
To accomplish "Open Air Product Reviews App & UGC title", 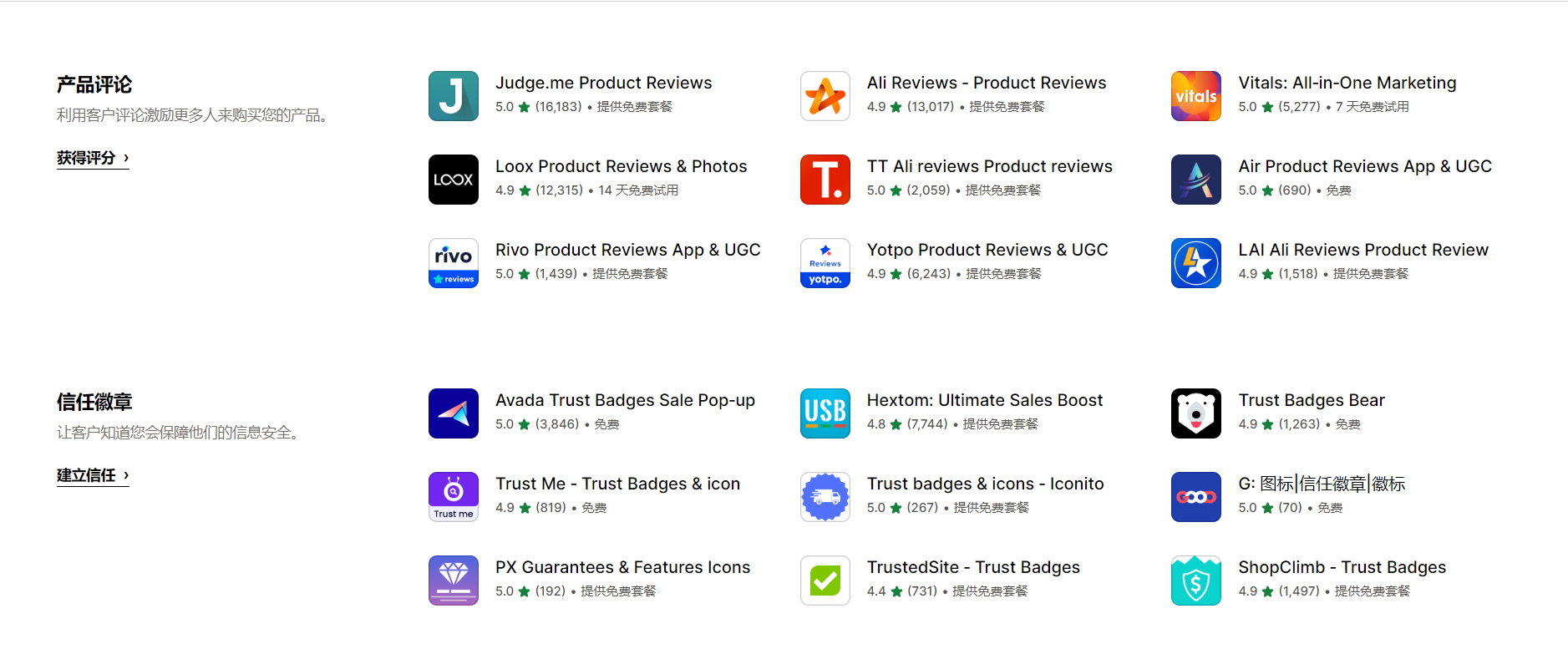I will pyautogui.click(x=1365, y=166).
